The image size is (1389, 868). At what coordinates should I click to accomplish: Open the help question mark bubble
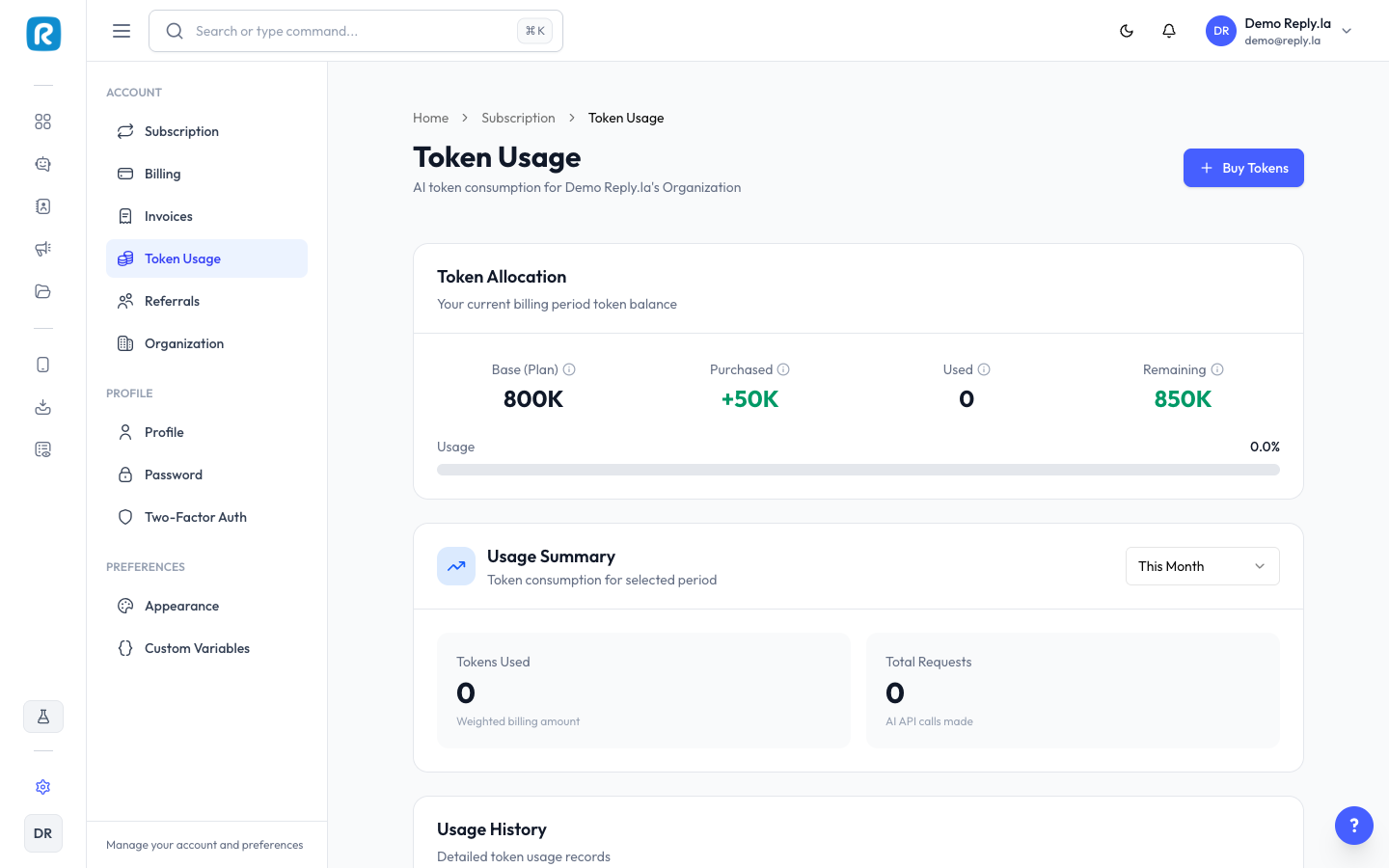(1354, 826)
